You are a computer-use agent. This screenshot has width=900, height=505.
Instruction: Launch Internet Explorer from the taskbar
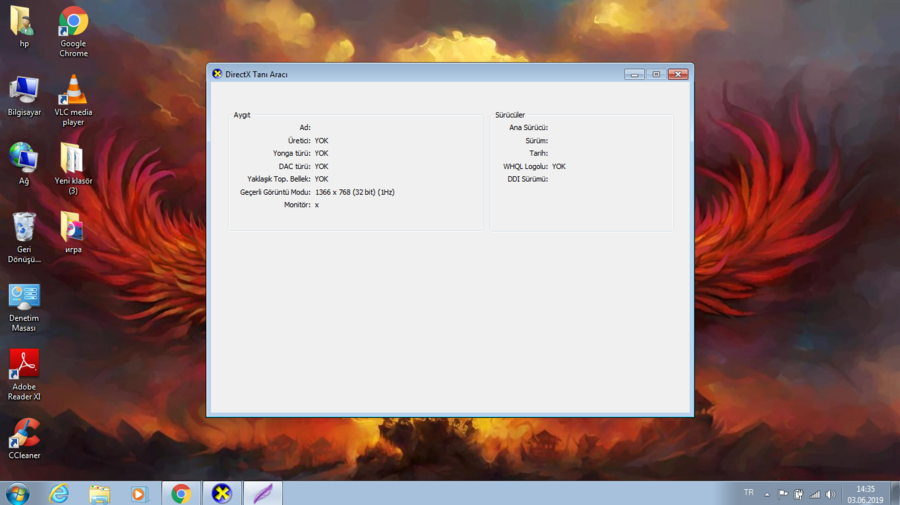pos(59,494)
